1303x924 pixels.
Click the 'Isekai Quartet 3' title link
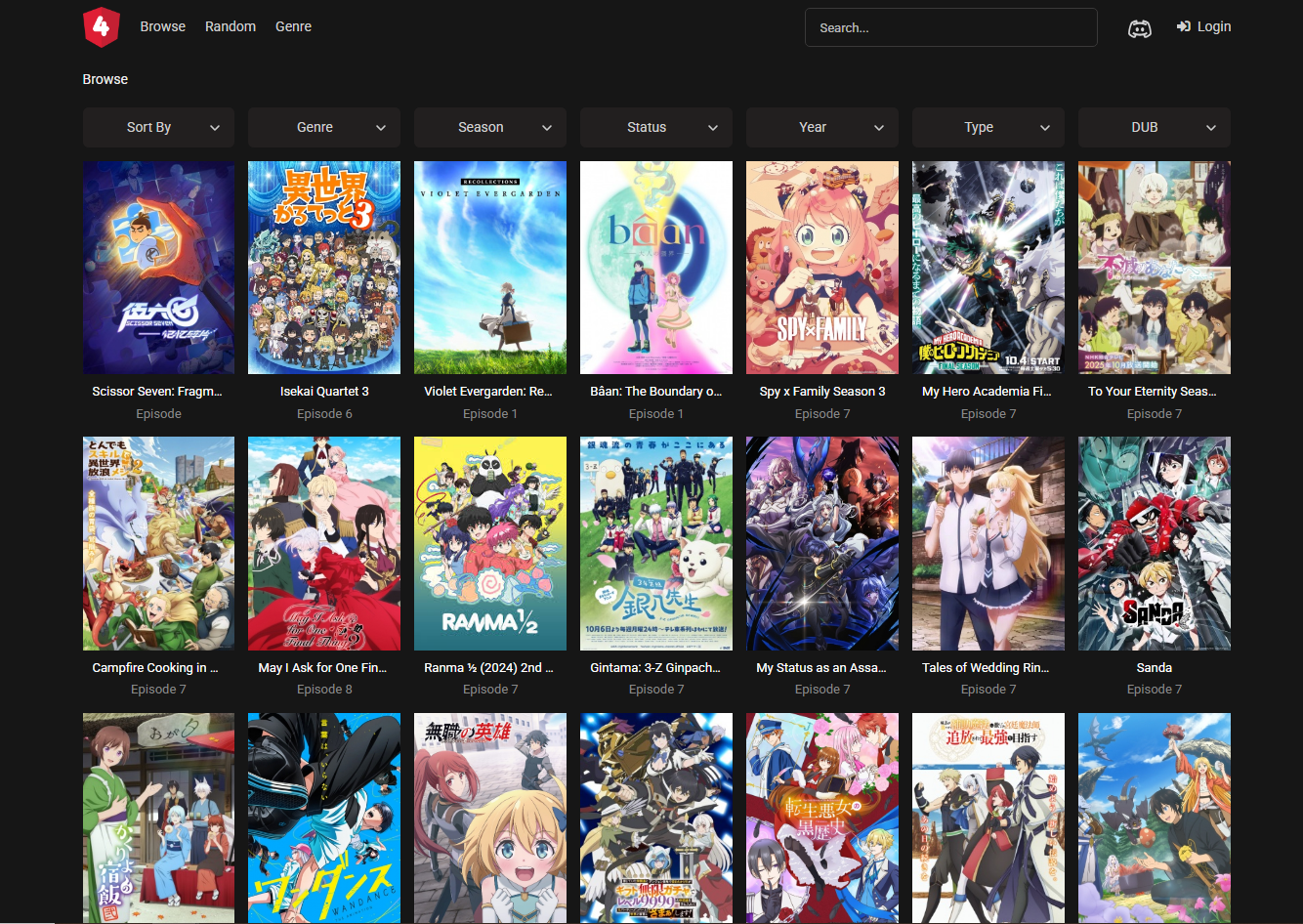click(324, 391)
